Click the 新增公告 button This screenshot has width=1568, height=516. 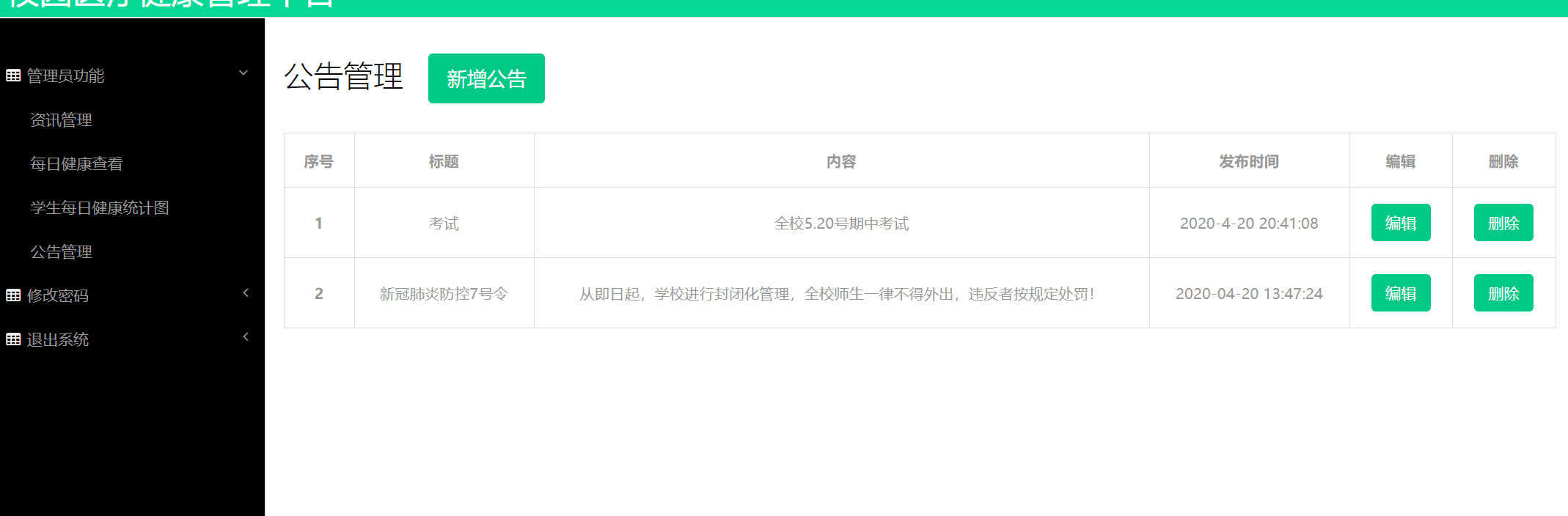pyautogui.click(x=486, y=78)
